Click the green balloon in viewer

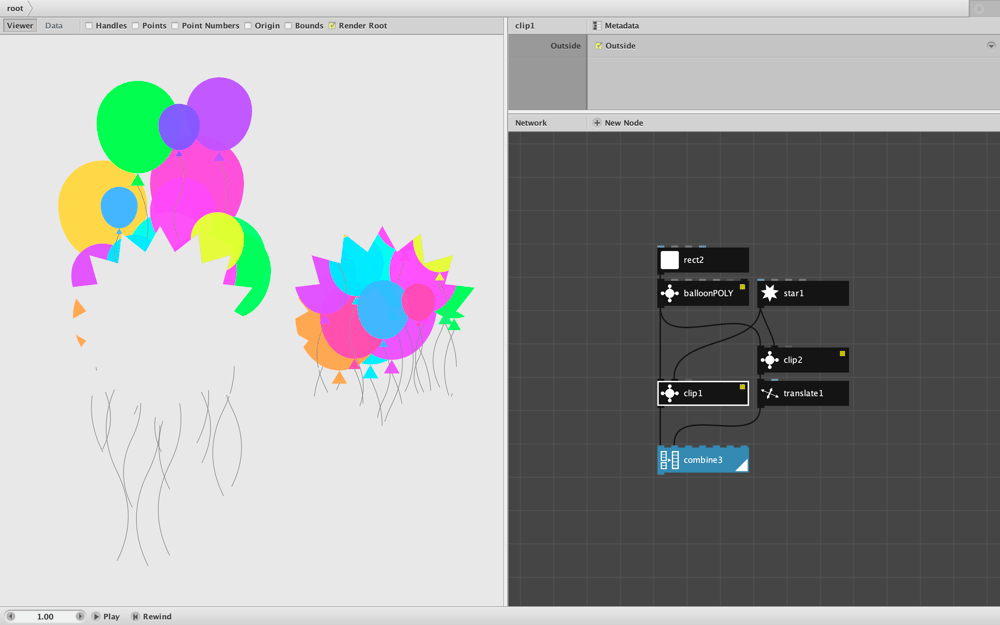[134, 126]
